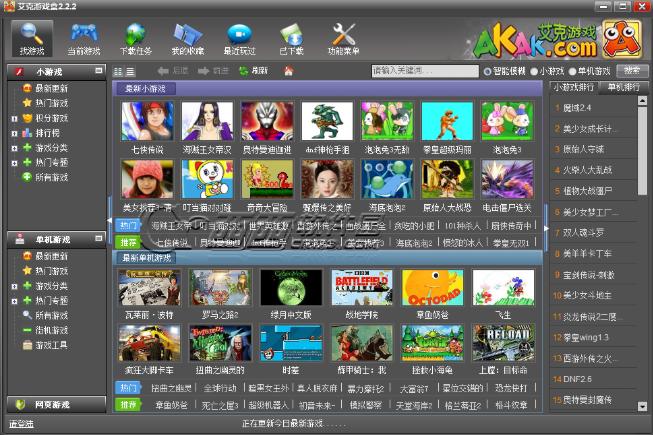Expand 热门专题 in the 单机游戏 panel
Viewport: 653px width, 435px height.
click(x=15, y=301)
